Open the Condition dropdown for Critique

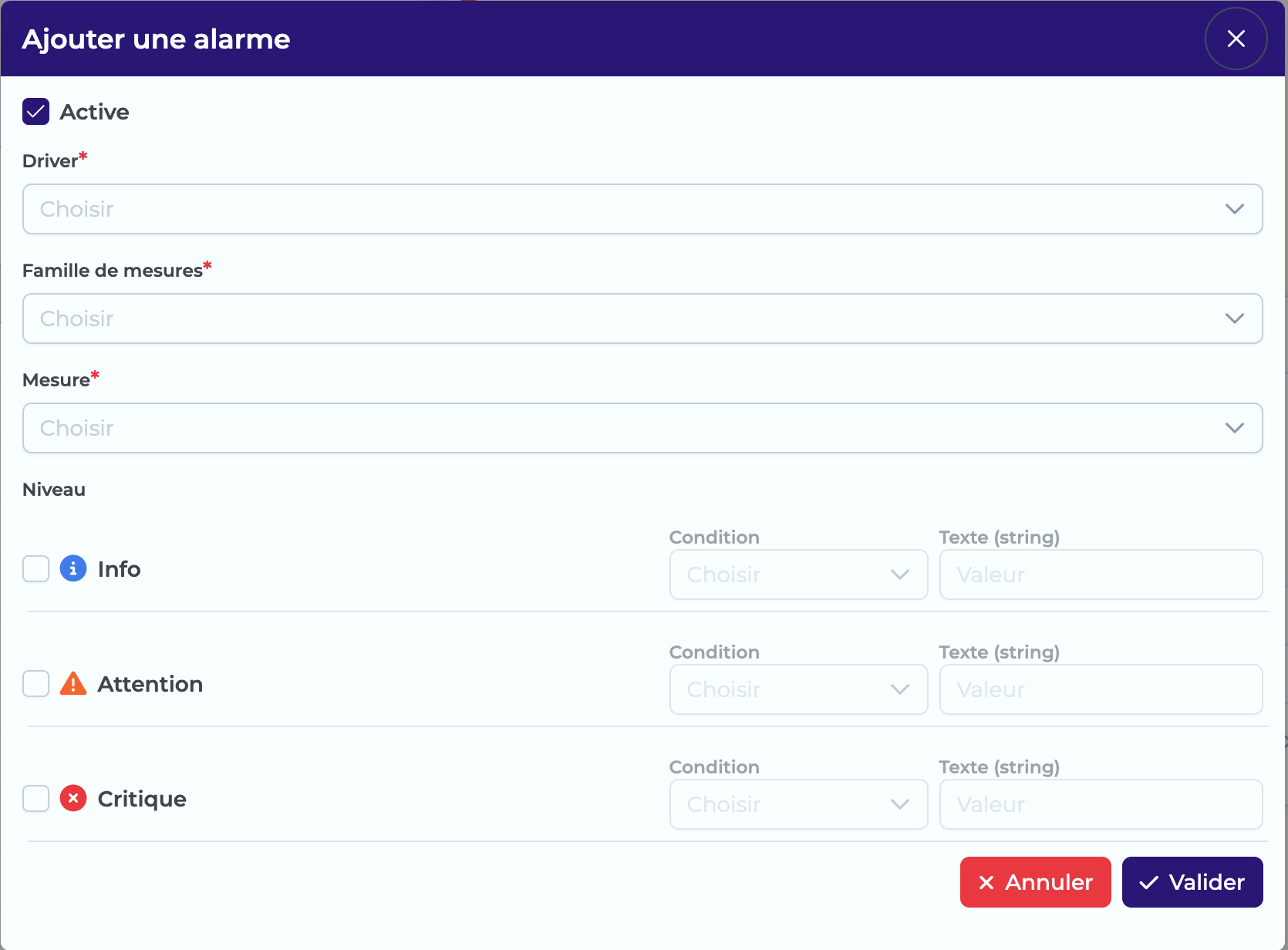798,804
